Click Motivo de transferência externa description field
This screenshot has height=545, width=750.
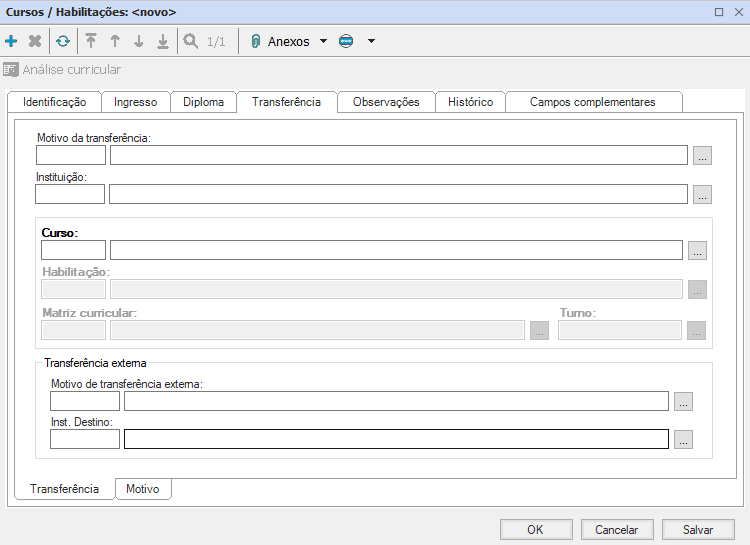click(x=396, y=401)
